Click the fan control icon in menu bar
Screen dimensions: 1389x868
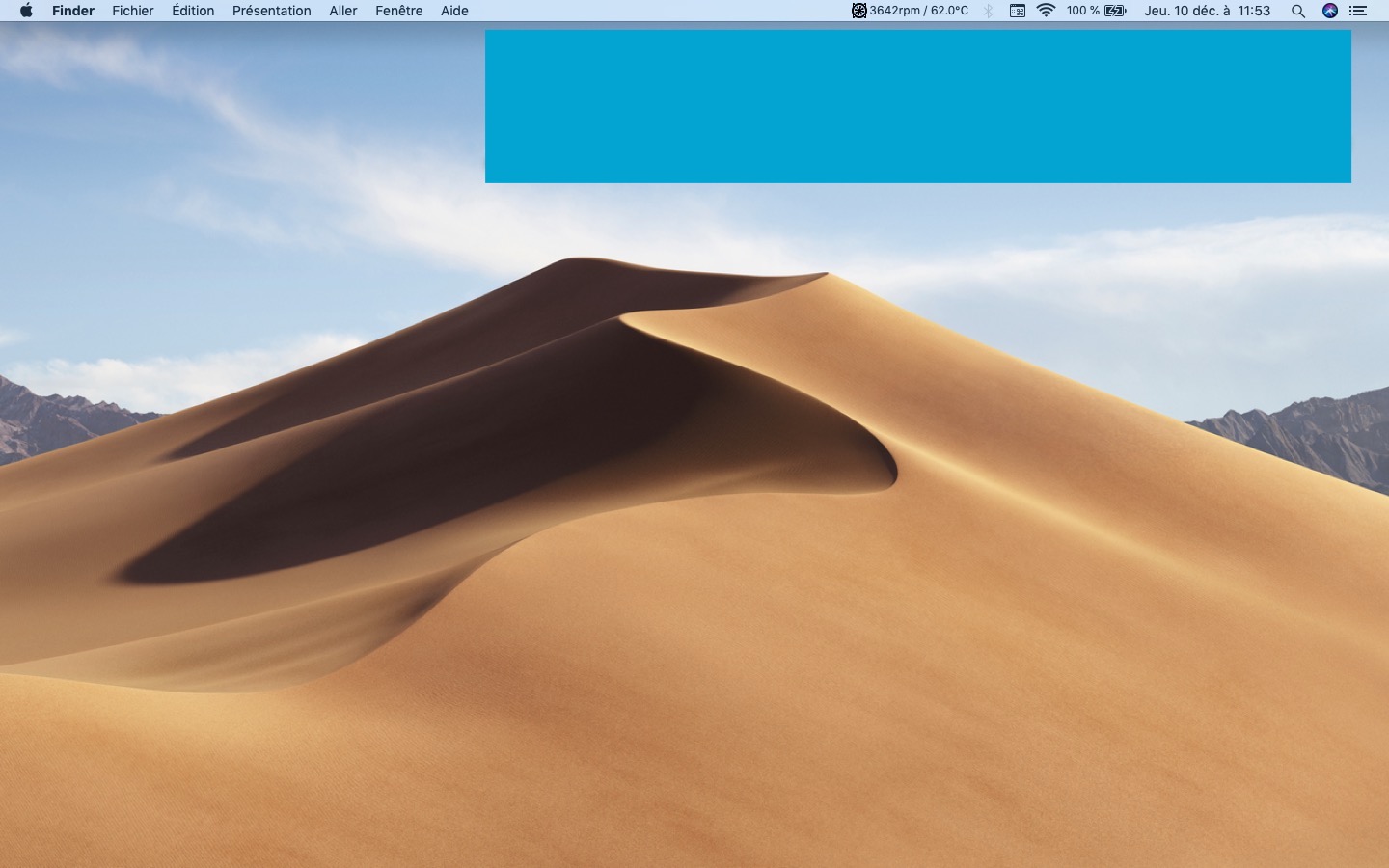[858, 11]
